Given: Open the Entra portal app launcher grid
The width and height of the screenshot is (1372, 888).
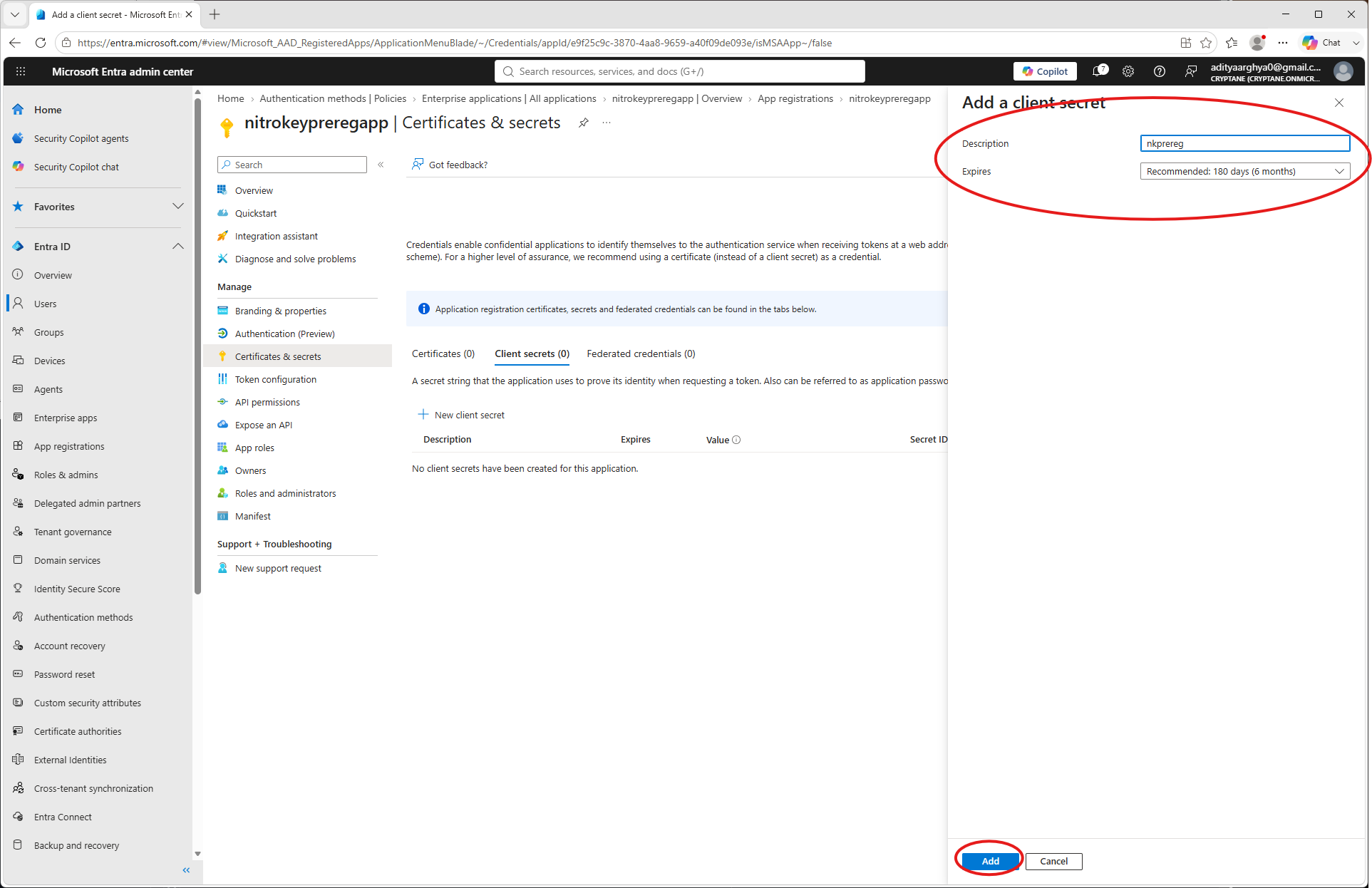Looking at the screenshot, I should click(x=21, y=71).
